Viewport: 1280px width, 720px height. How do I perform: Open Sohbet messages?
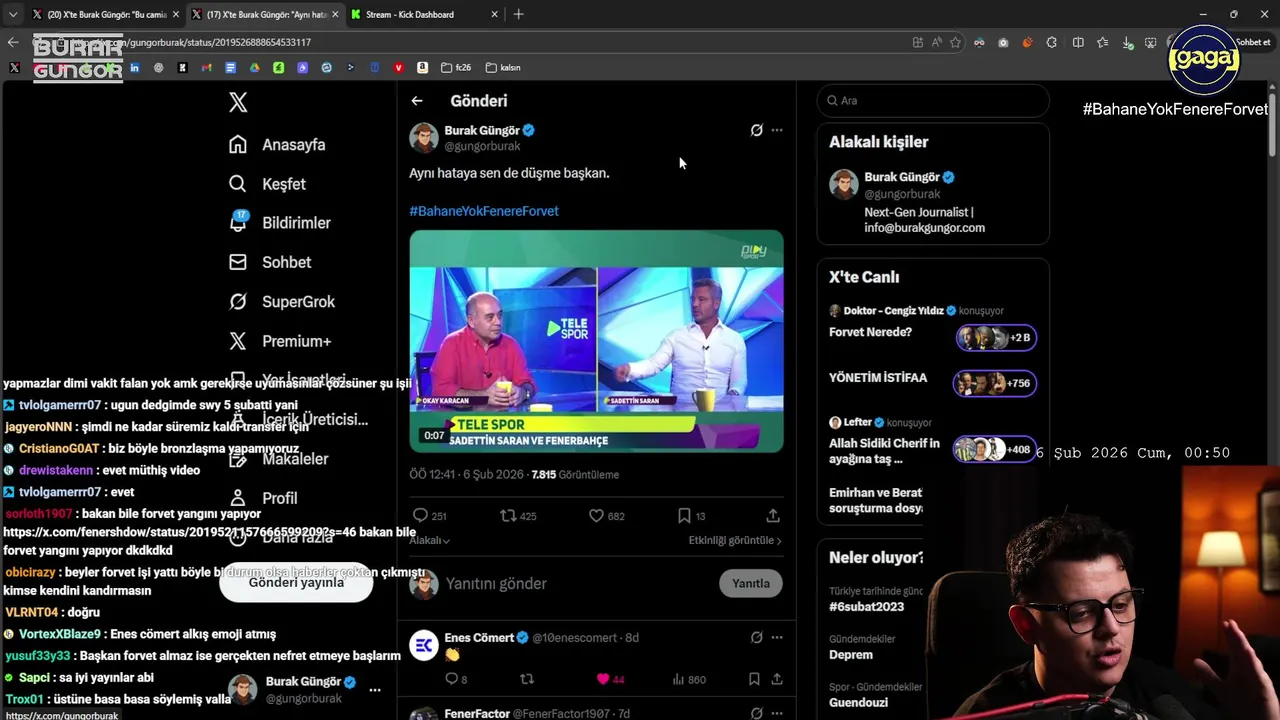(x=270, y=262)
